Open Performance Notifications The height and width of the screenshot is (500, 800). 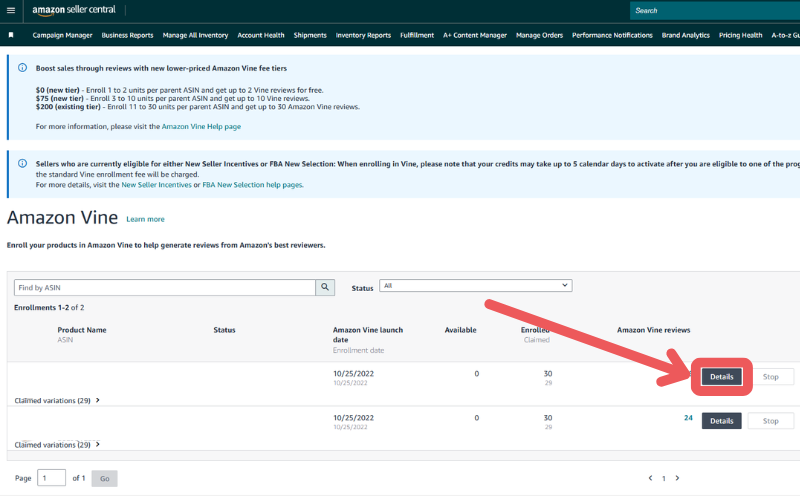(x=612, y=35)
